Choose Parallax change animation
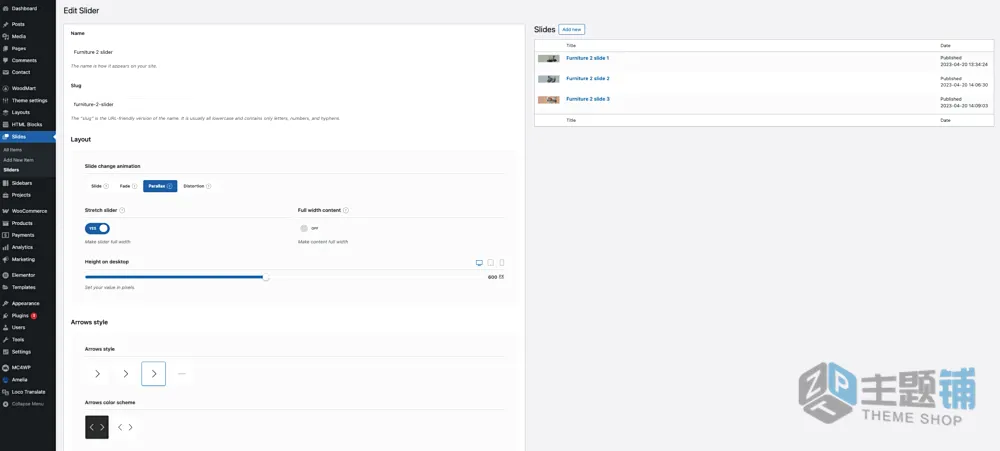Screen dimensions: 1000x451 pyautogui.click(x=160, y=186)
